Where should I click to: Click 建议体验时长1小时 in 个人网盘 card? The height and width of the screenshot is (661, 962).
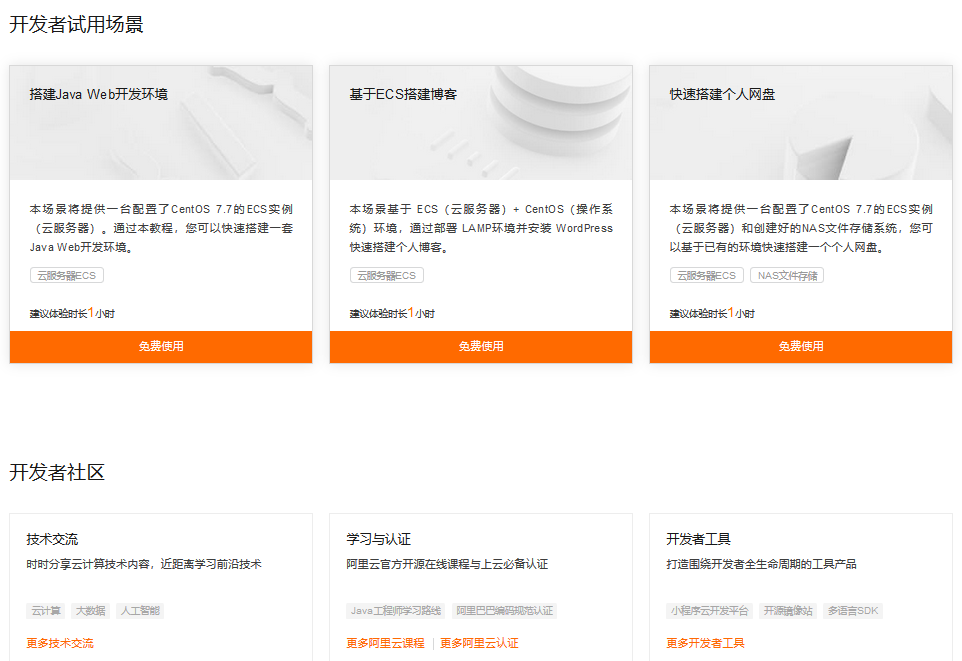712,313
